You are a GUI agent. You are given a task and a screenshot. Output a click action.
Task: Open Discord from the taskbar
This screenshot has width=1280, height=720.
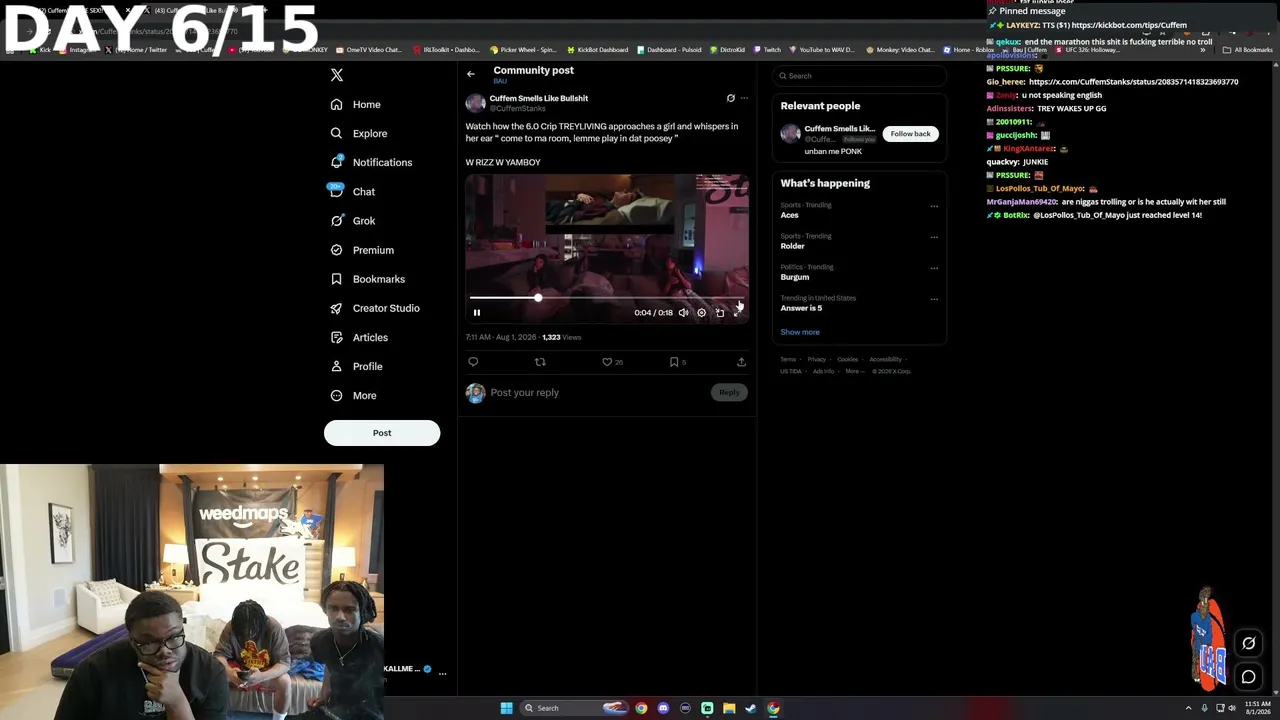pyautogui.click(x=663, y=708)
